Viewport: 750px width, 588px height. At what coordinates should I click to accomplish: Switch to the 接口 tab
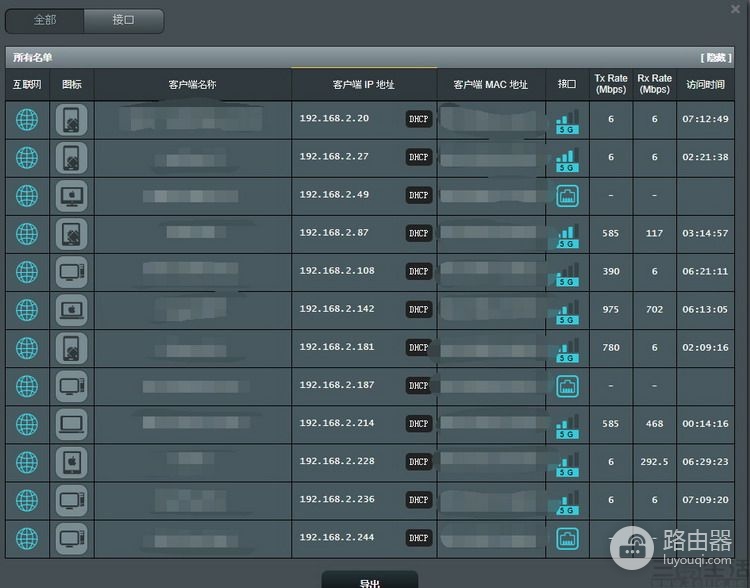[x=123, y=20]
